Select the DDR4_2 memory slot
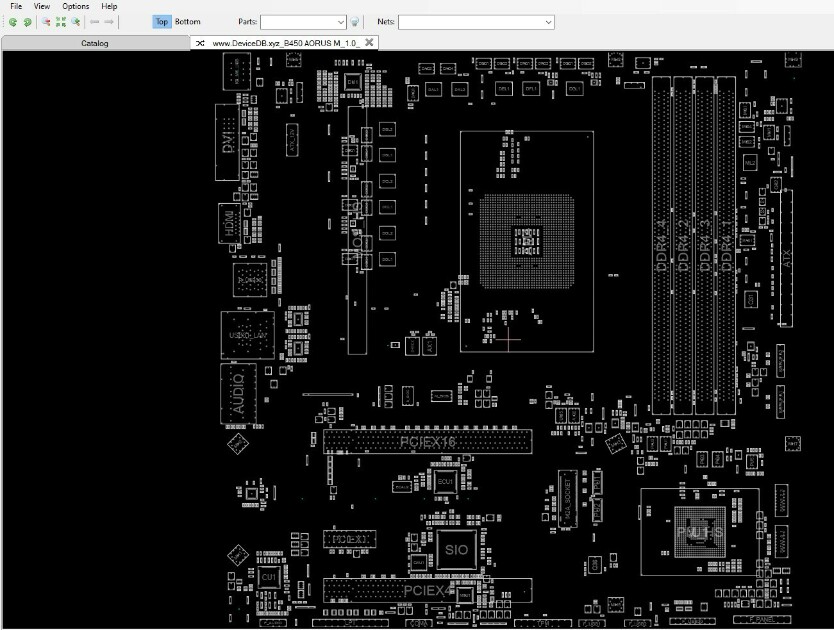The image size is (834, 630). [x=683, y=245]
